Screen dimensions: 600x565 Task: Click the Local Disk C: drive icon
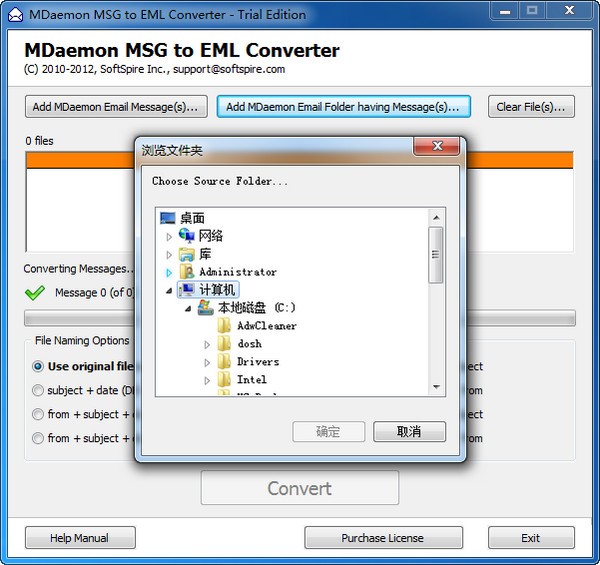click(x=205, y=308)
